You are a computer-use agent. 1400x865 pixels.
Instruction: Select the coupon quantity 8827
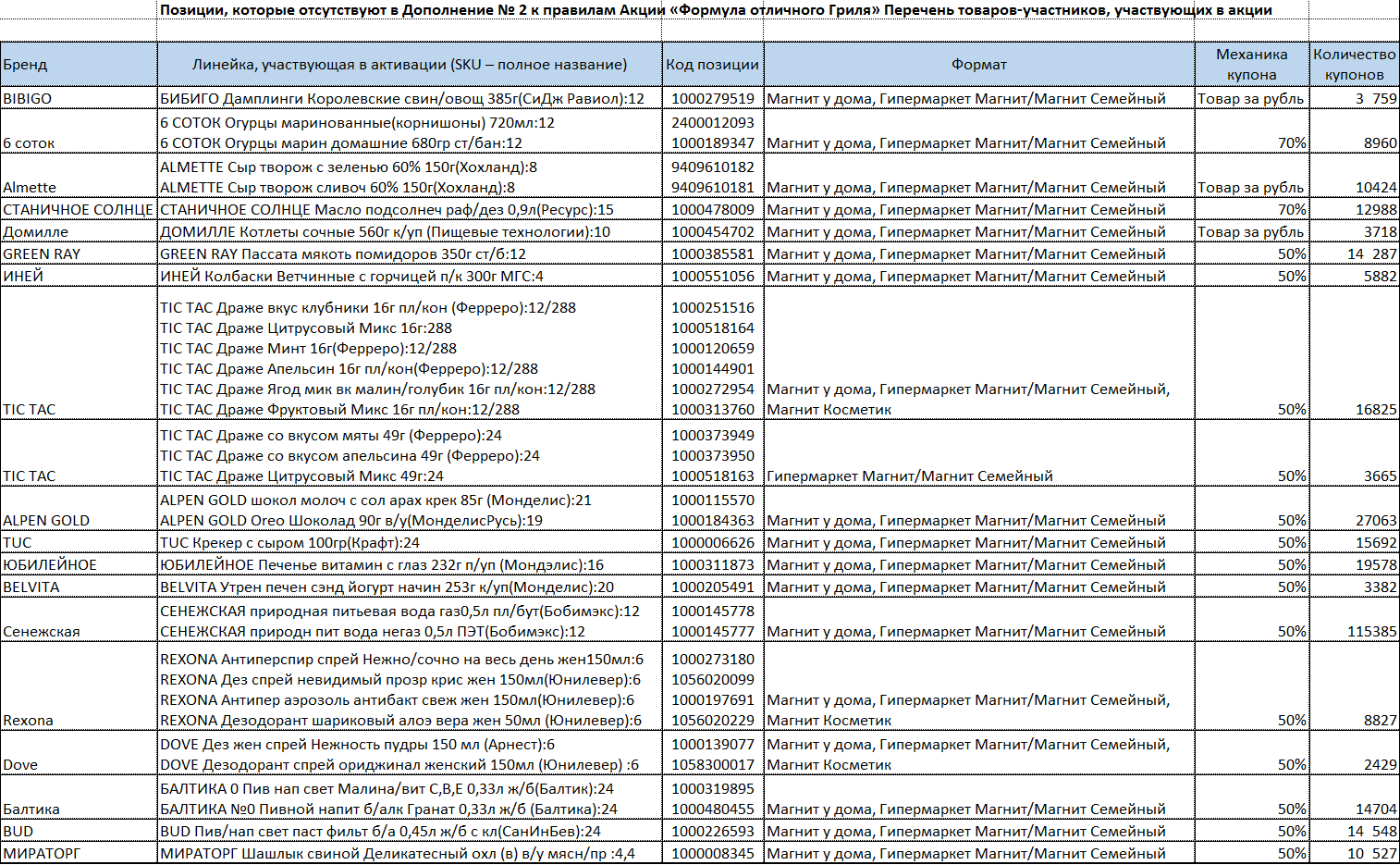[x=1381, y=720]
